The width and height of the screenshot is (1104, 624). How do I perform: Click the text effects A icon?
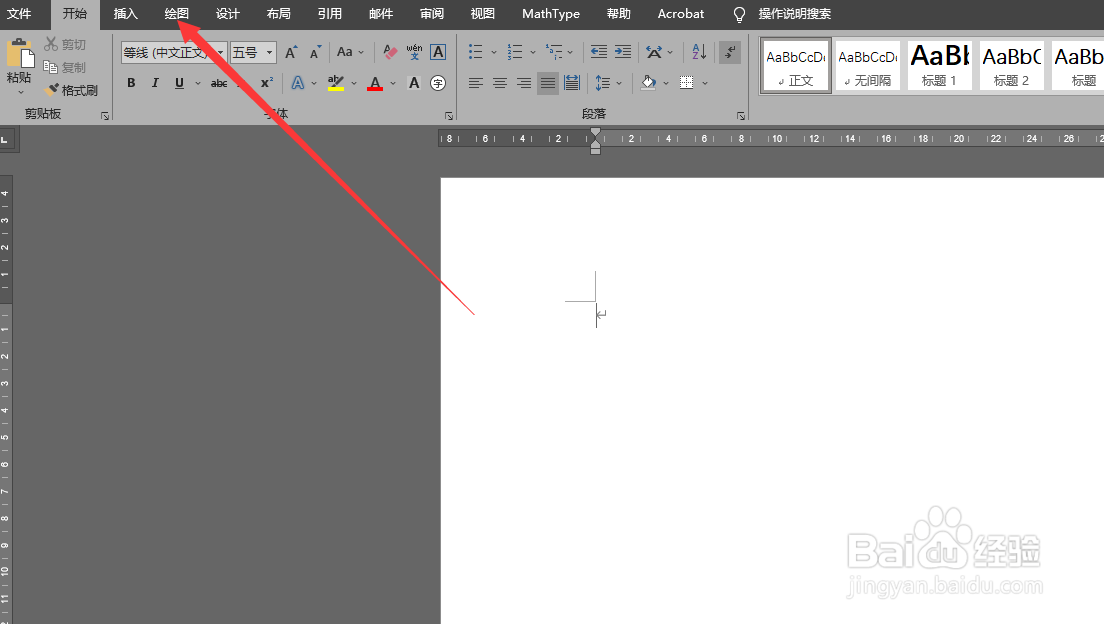298,83
